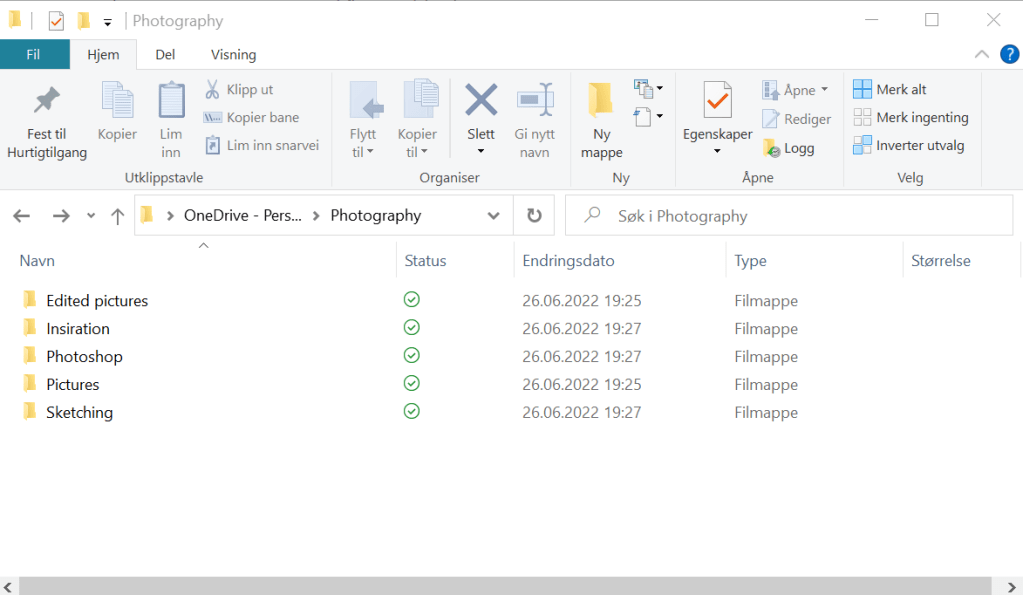Expand the recent locations arrow near navigation
The width and height of the screenshot is (1023, 595).
click(x=91, y=216)
